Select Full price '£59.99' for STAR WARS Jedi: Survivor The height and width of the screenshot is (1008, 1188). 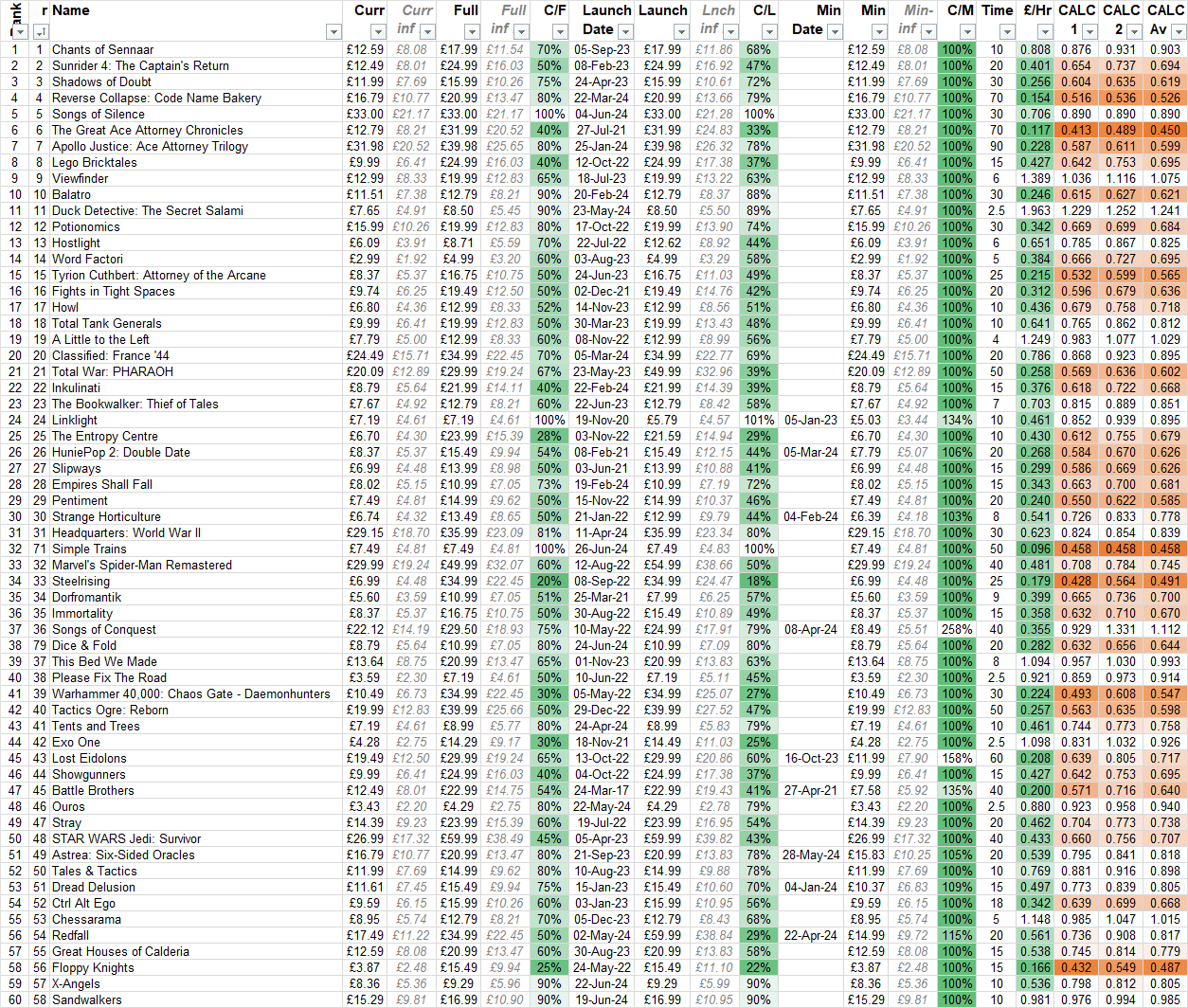pyautogui.click(x=459, y=838)
